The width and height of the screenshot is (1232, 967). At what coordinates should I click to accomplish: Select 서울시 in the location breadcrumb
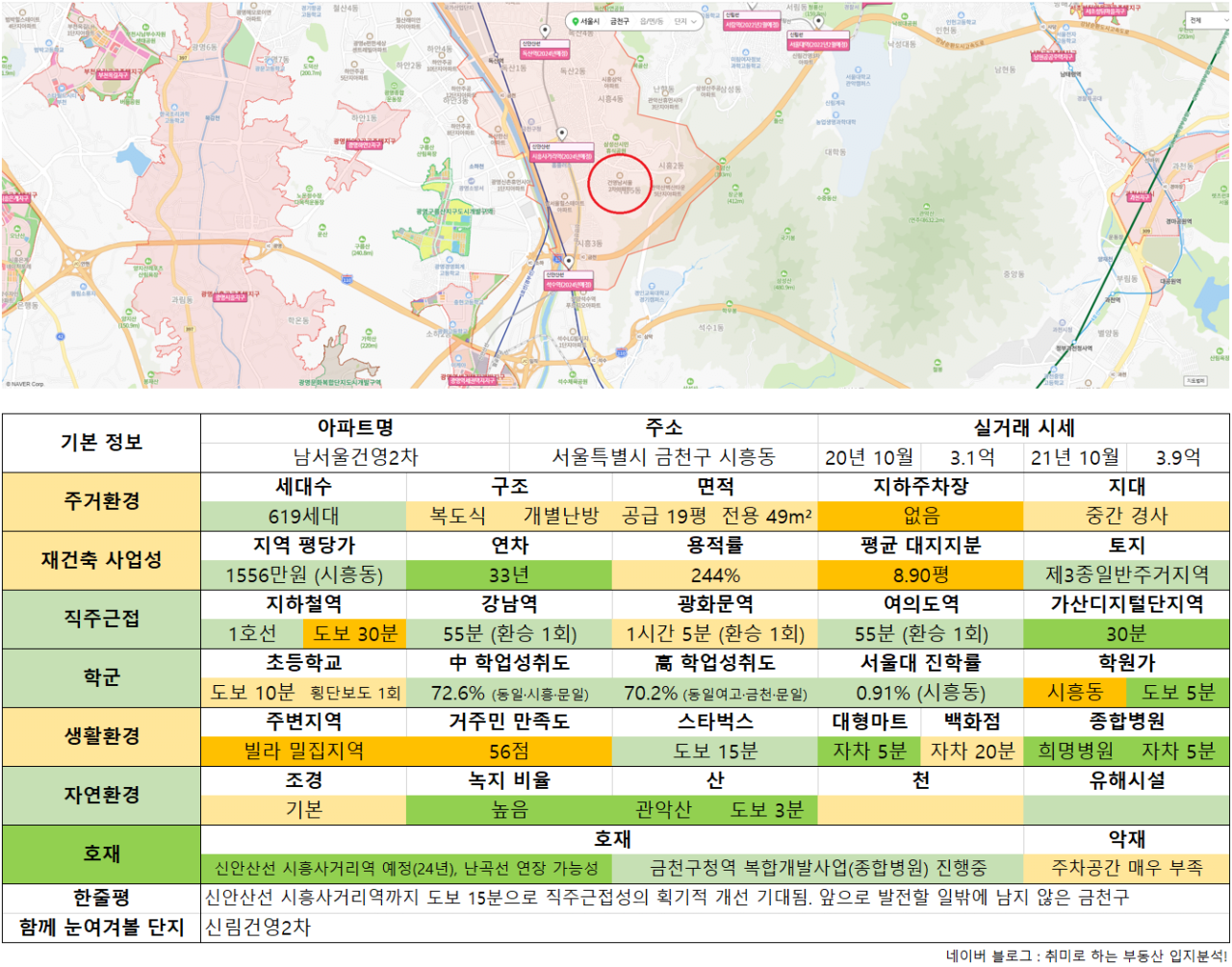click(590, 21)
